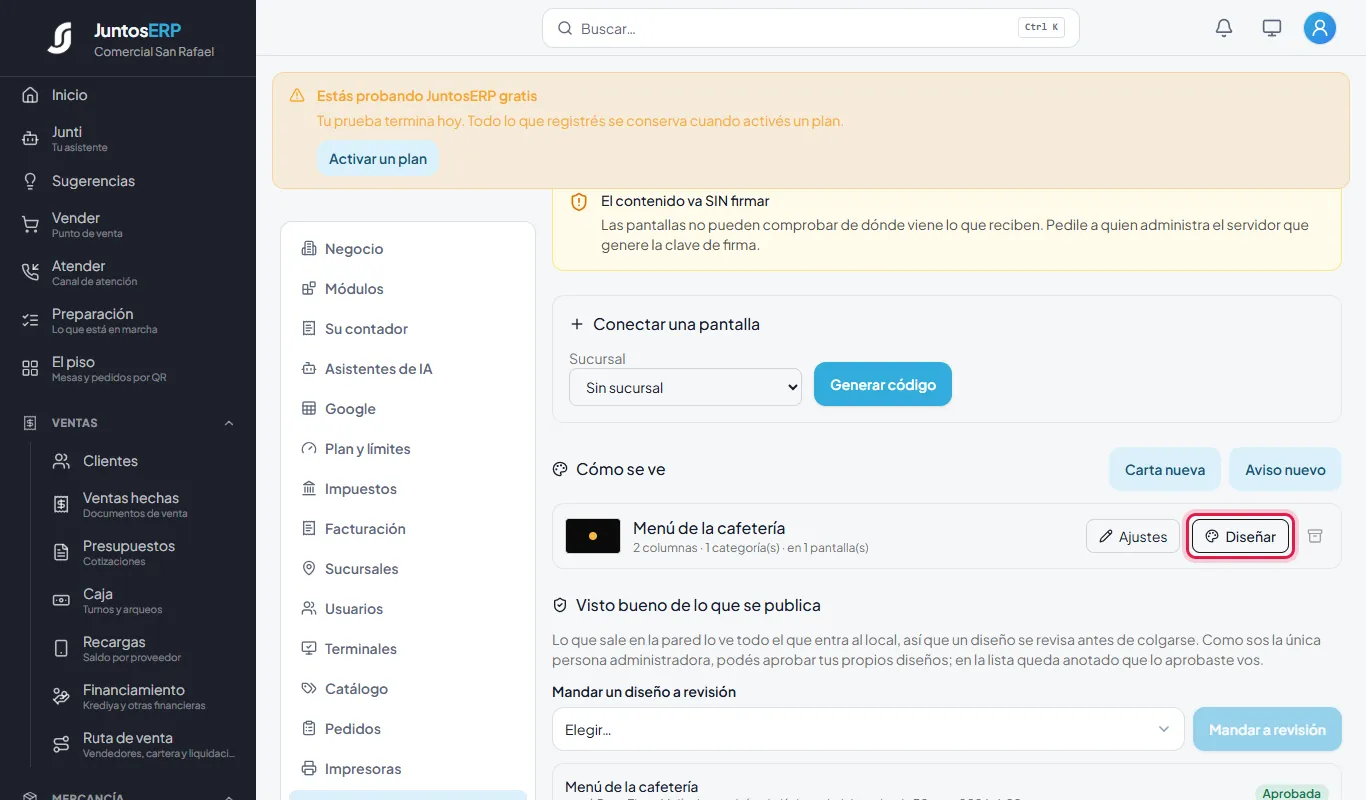The image size is (1366, 800).
Task: Open Junti assistant robot icon
Action: 30,139
